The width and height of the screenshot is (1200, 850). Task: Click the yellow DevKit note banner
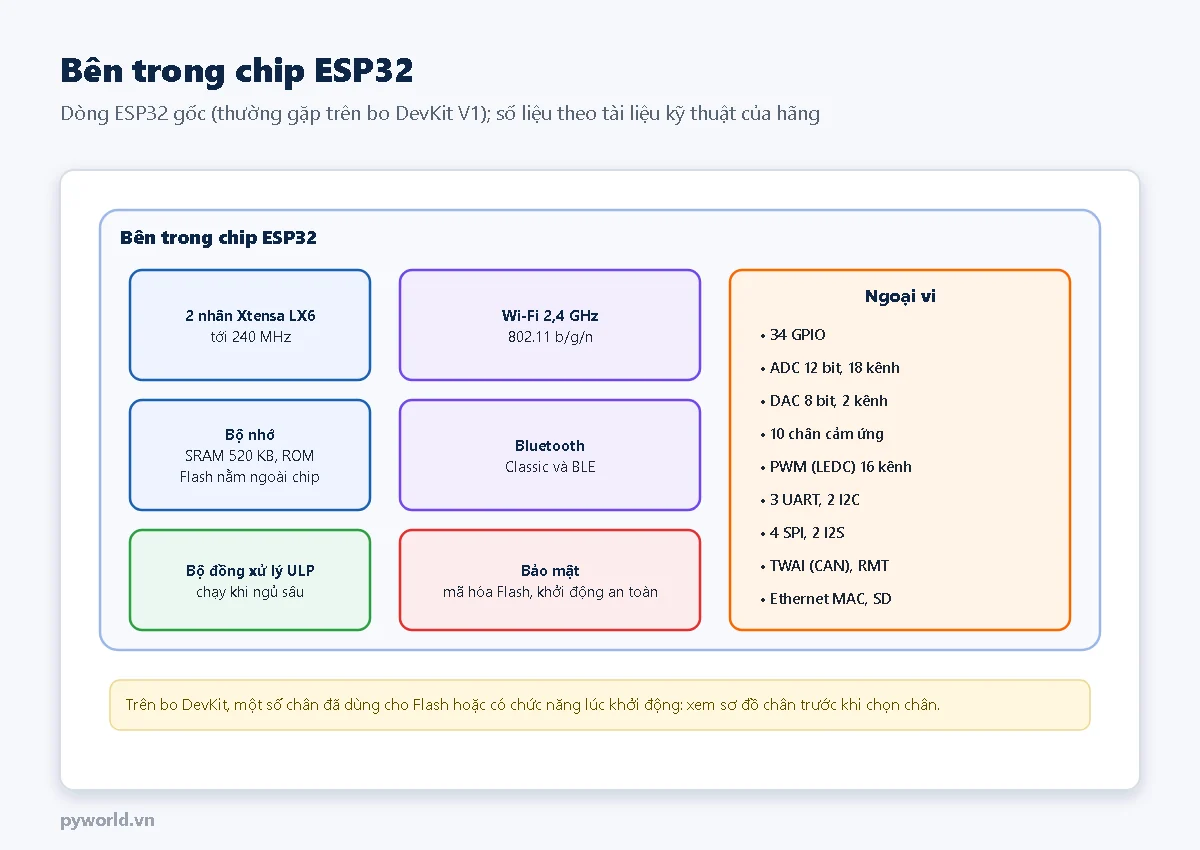click(x=600, y=705)
